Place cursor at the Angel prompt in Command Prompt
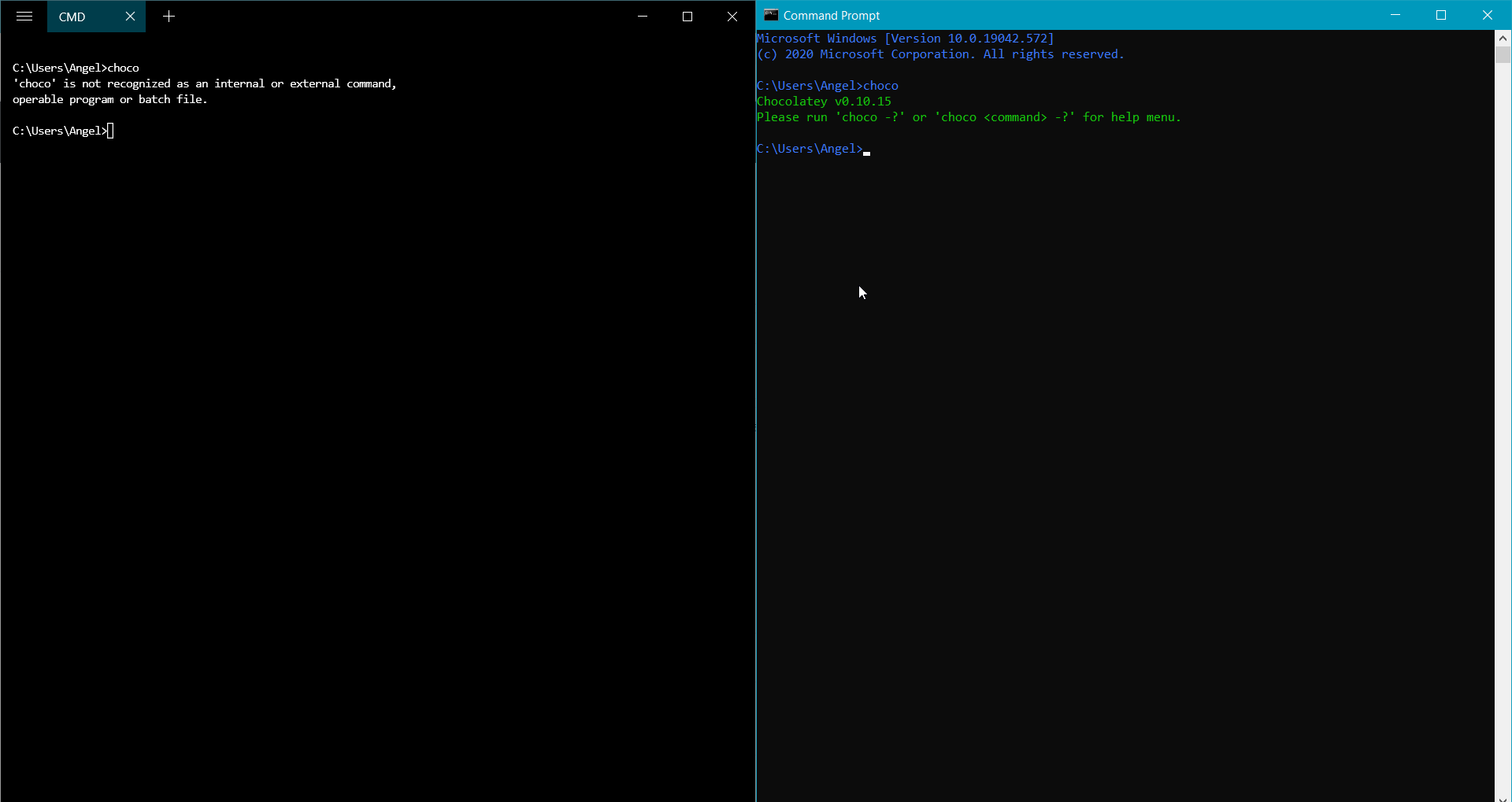The height and width of the screenshot is (802, 1512). click(866, 150)
